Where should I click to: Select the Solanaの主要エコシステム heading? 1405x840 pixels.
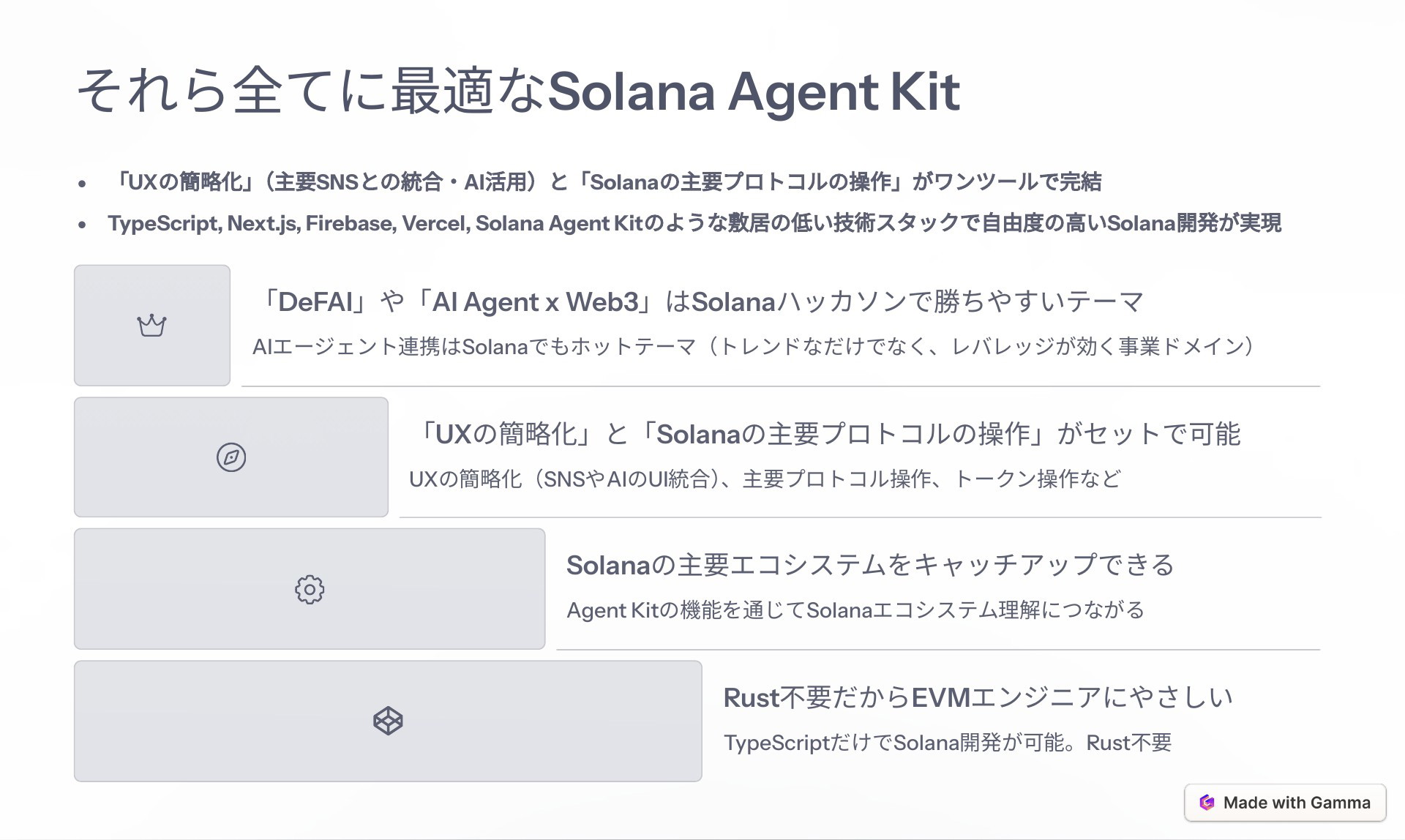point(871,565)
